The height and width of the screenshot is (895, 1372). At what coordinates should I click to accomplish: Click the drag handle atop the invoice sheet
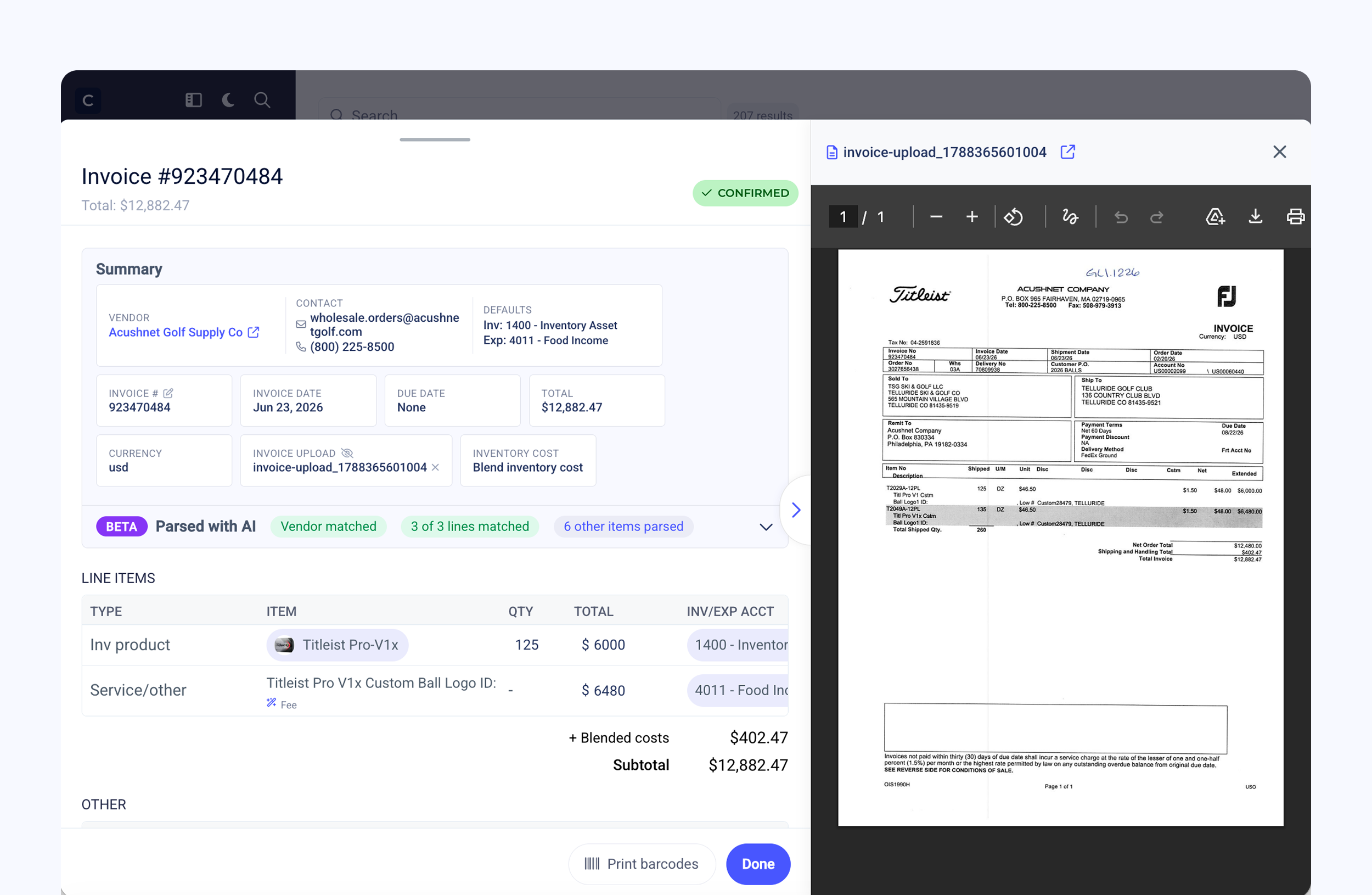pos(435,139)
